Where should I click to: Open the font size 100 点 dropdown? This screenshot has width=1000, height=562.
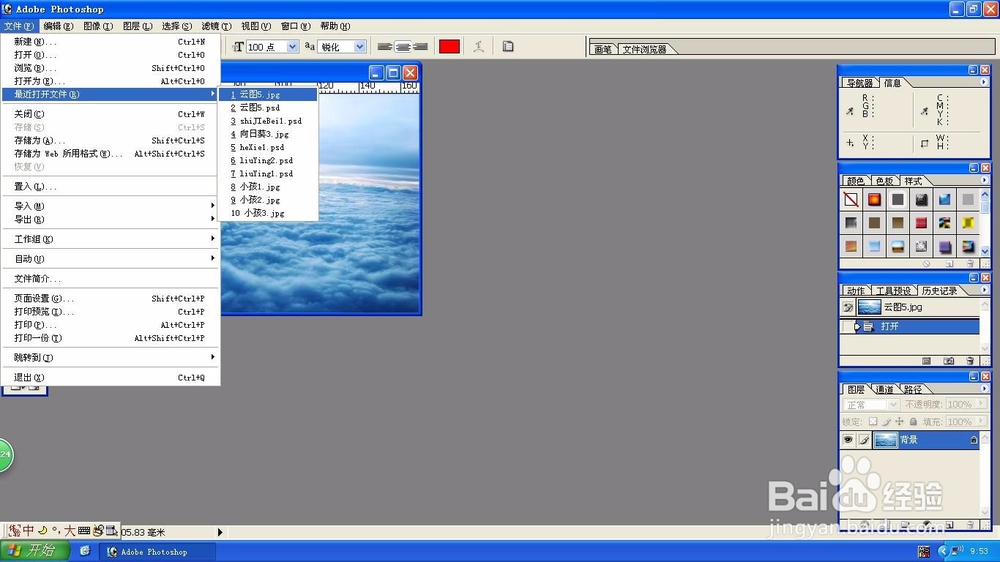(292, 47)
